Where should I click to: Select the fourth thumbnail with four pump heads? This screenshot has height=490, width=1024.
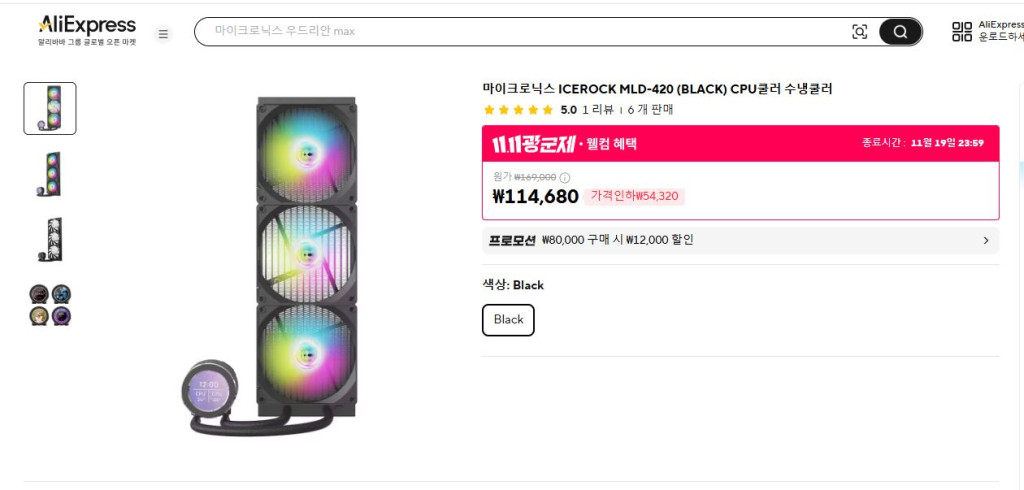(x=50, y=305)
